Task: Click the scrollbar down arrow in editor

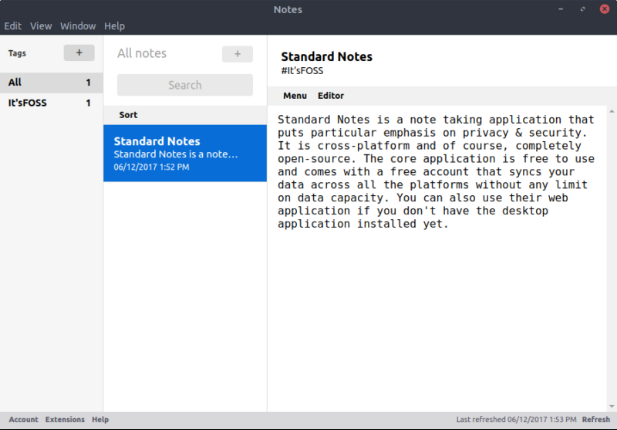Action: pos(612,406)
